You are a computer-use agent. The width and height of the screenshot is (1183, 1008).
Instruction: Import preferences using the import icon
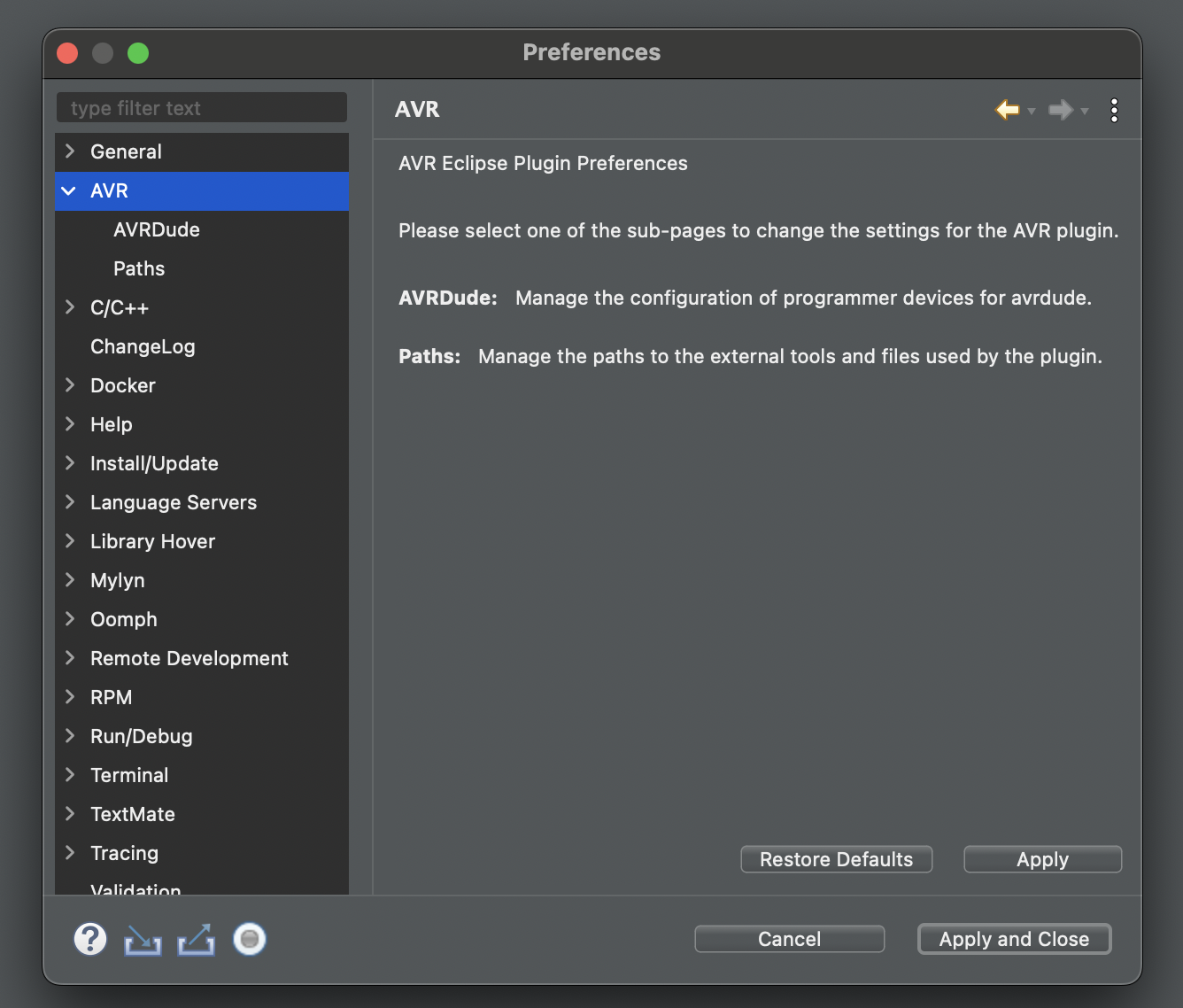pyautogui.click(x=143, y=939)
